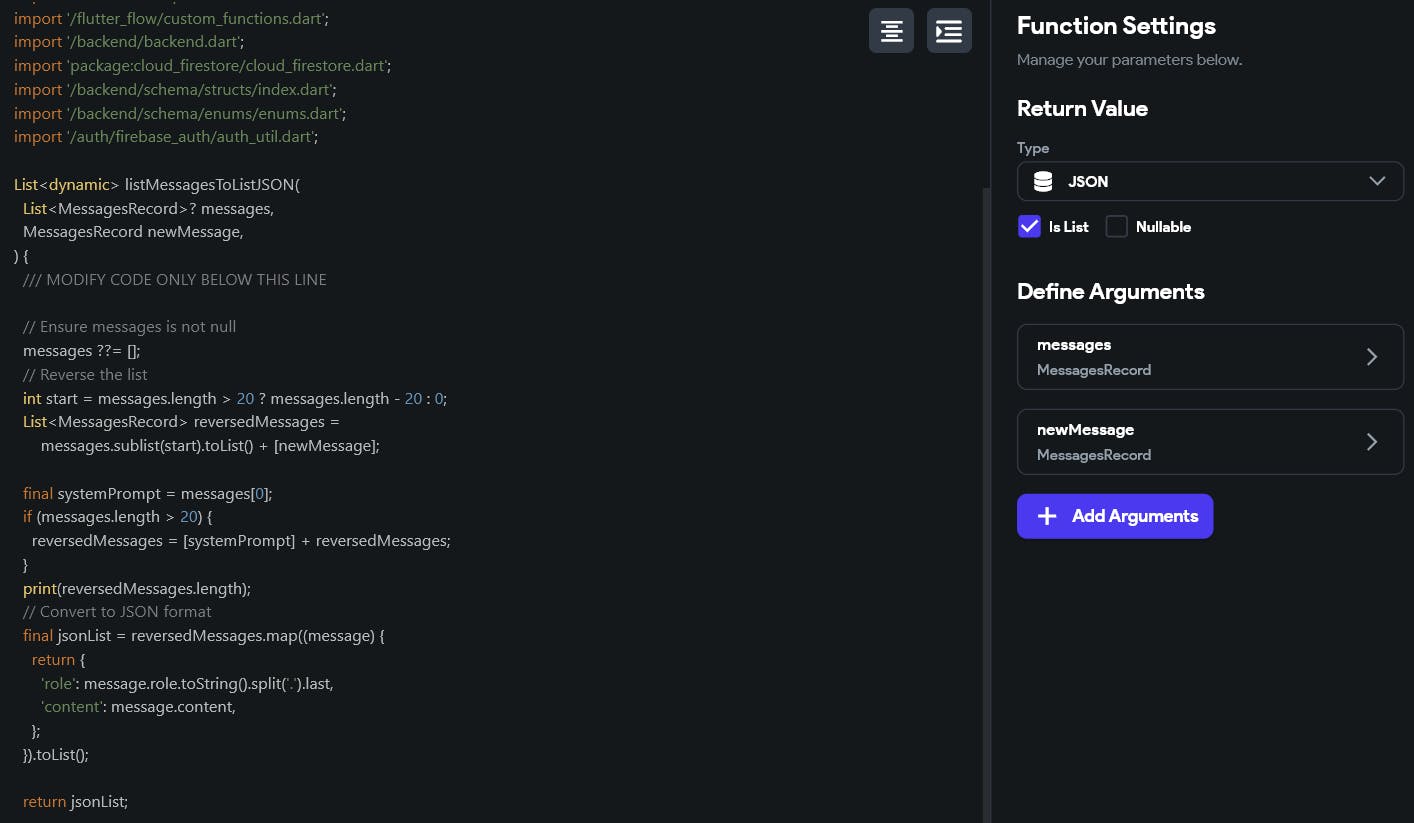Toggle the Is List checkbox
The height and width of the screenshot is (823, 1414).
click(1029, 227)
